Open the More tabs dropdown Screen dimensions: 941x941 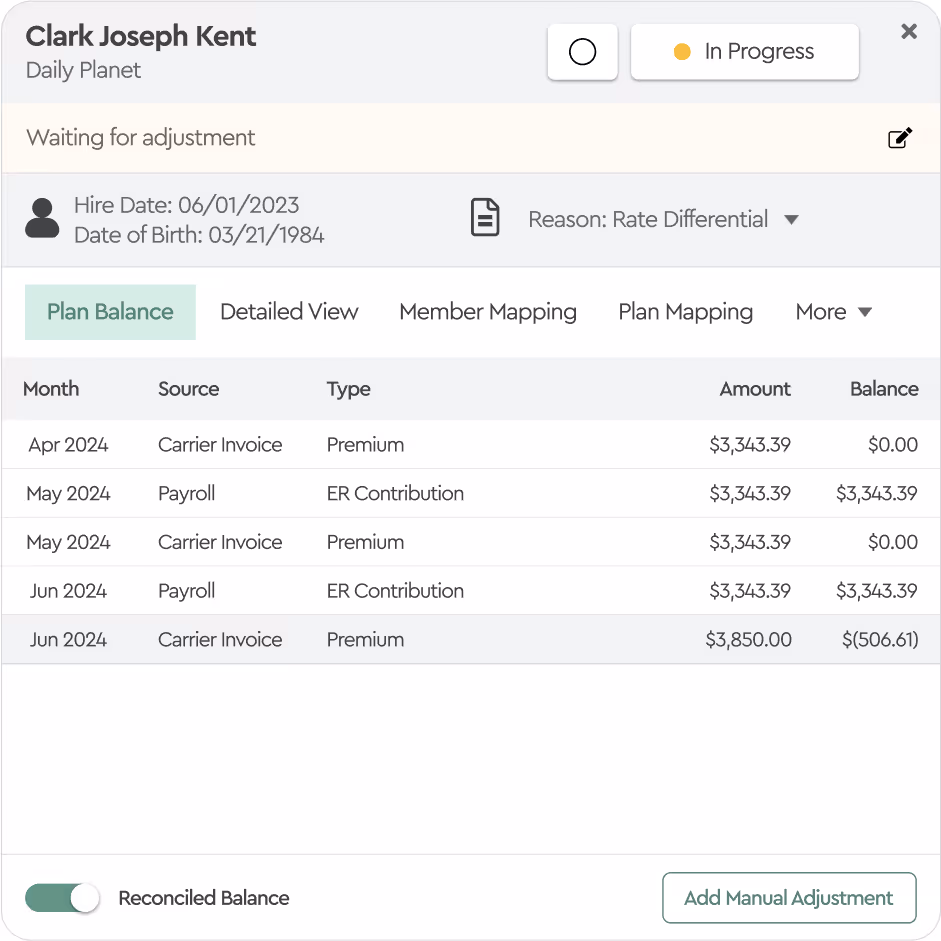point(833,312)
